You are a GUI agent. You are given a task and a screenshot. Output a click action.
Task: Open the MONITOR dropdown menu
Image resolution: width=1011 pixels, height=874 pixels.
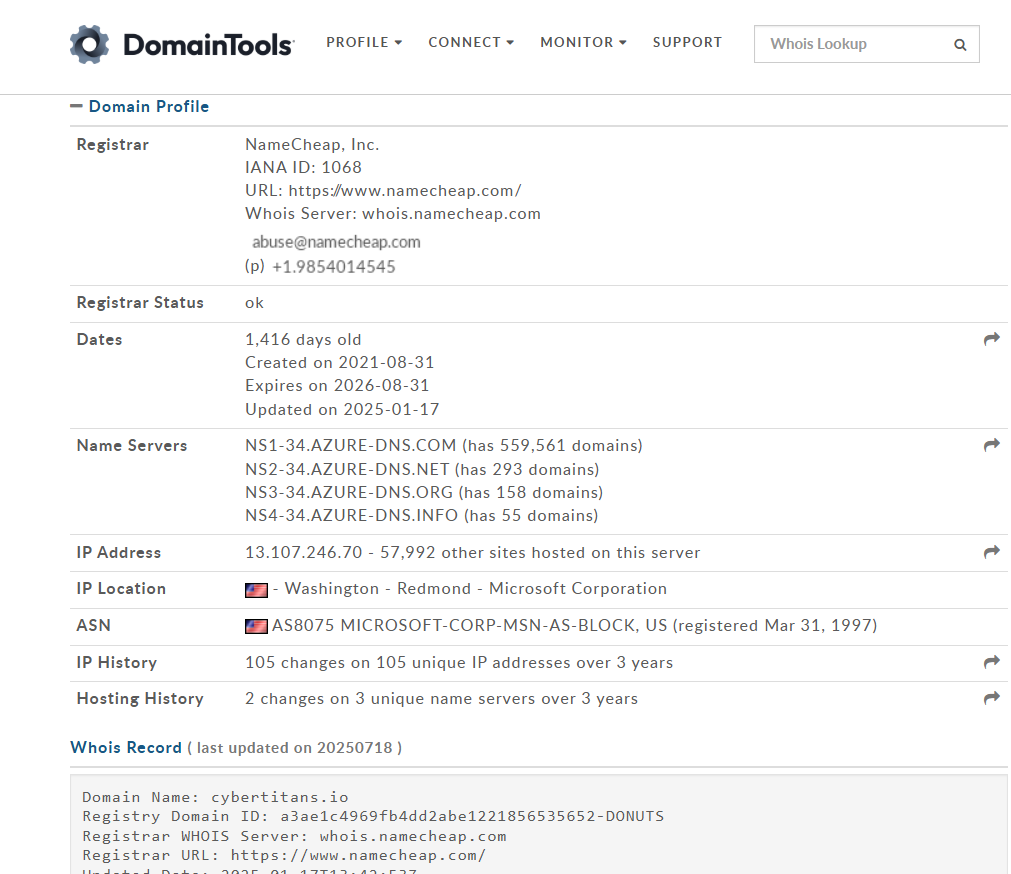tap(583, 43)
